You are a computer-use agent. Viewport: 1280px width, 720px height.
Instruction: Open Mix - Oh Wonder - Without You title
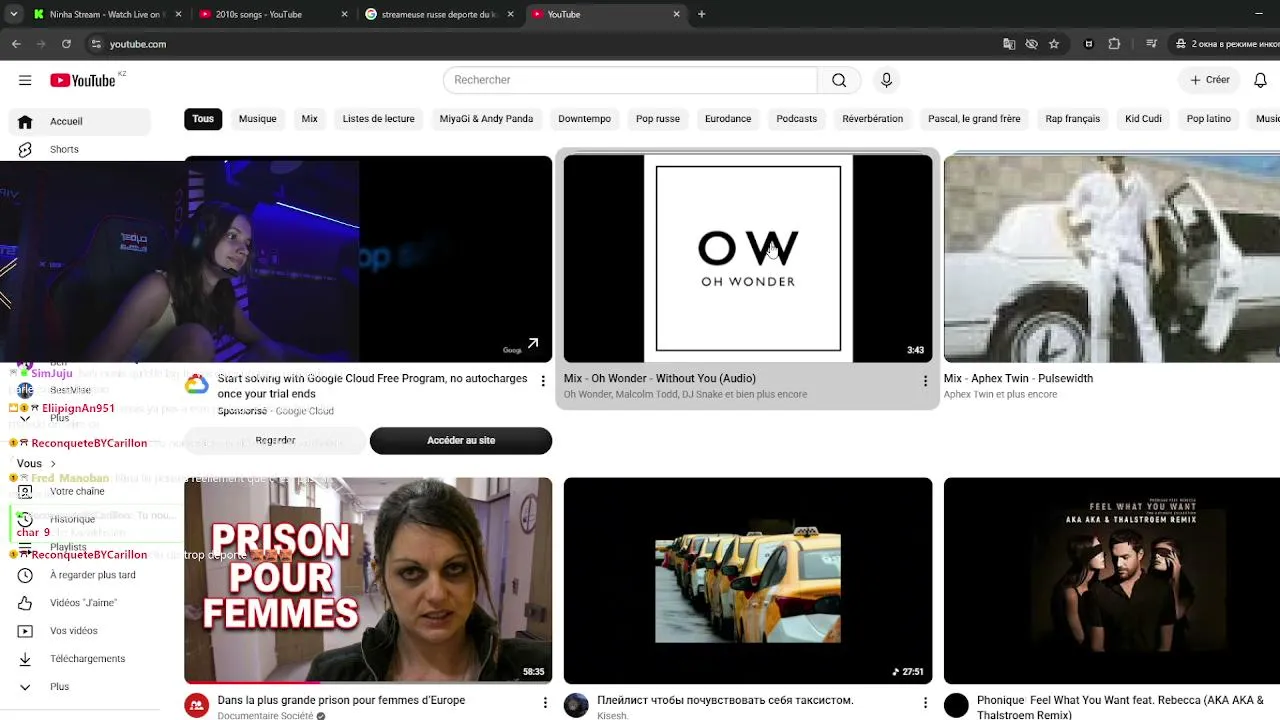pos(660,379)
